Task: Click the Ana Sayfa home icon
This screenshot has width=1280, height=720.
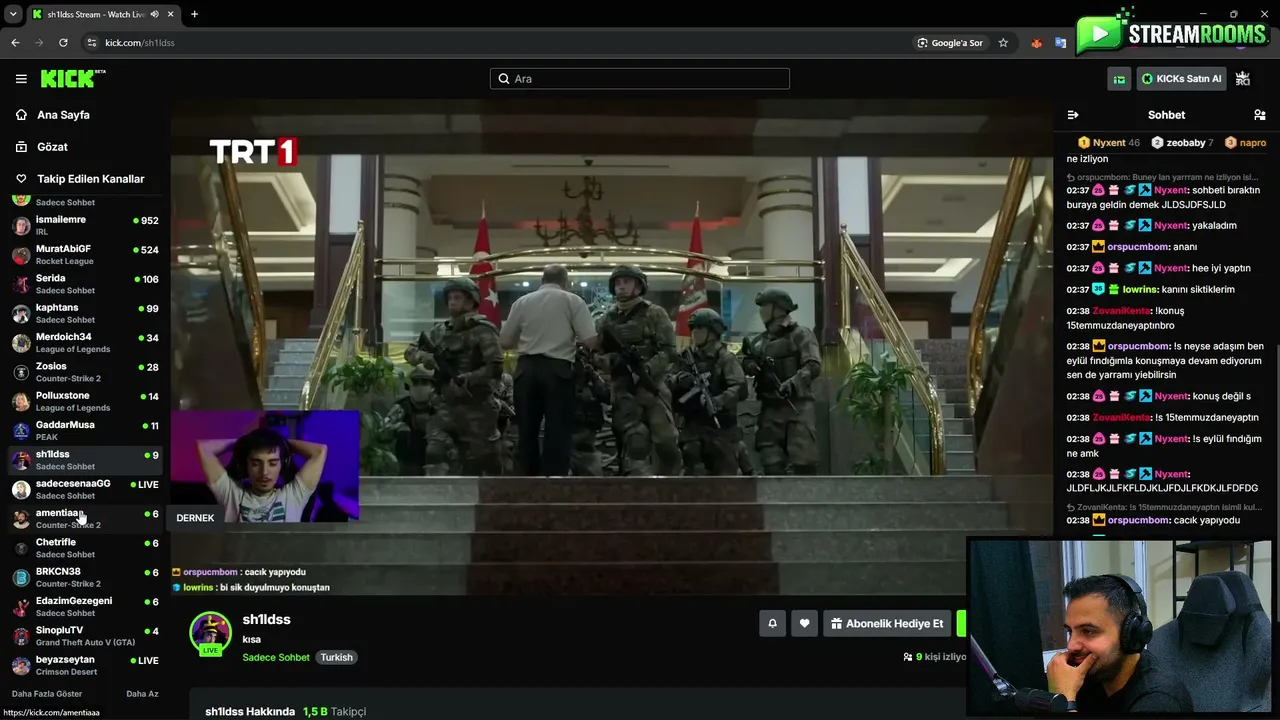Action: pos(21,115)
